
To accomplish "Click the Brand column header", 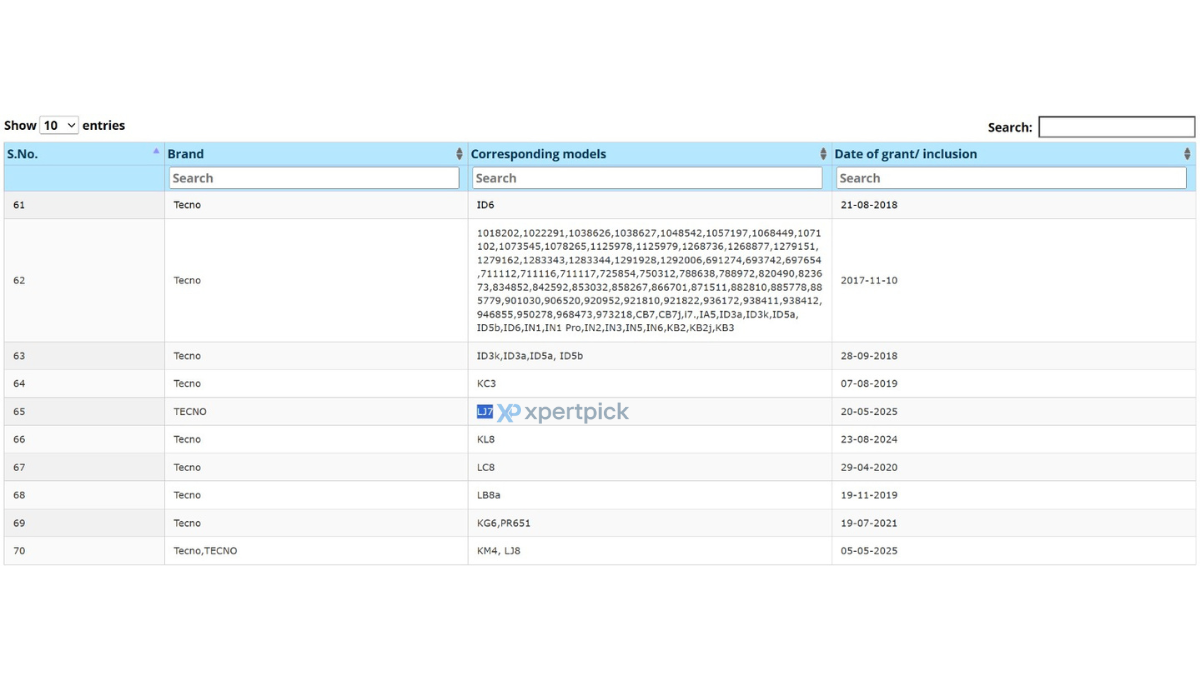I will tap(186, 154).
